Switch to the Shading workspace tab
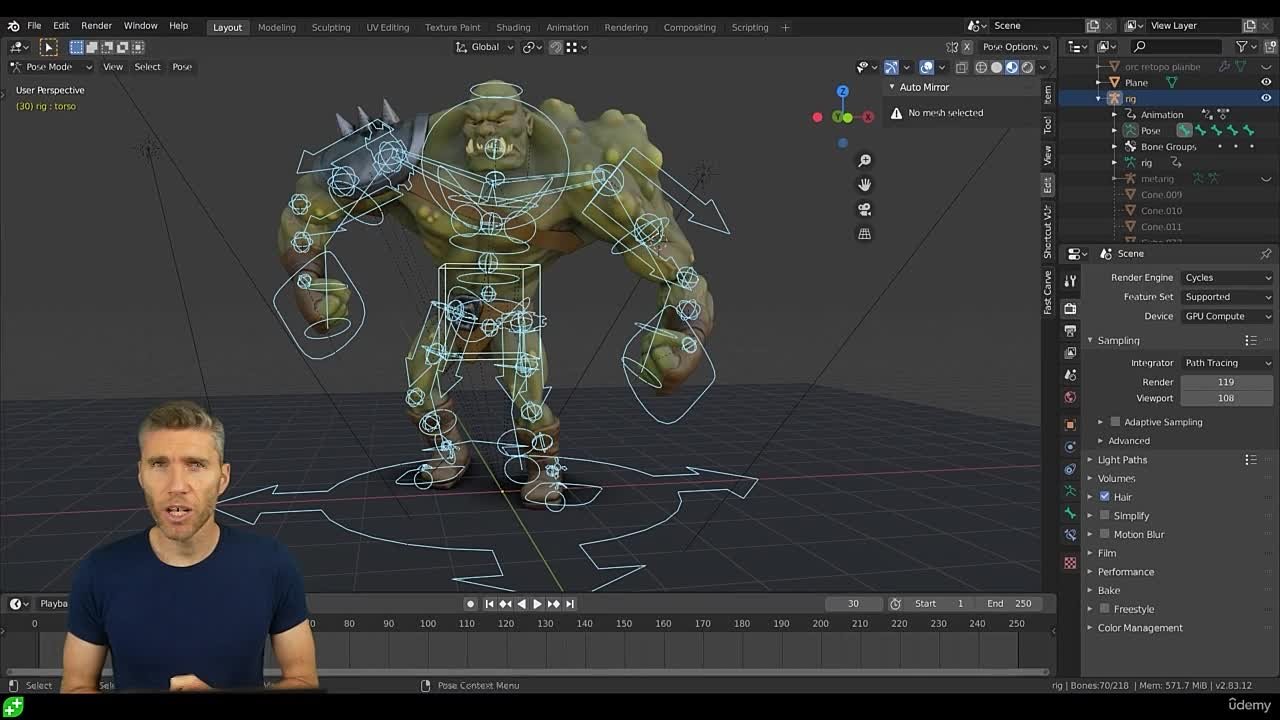Viewport: 1280px width, 720px height. (x=513, y=27)
